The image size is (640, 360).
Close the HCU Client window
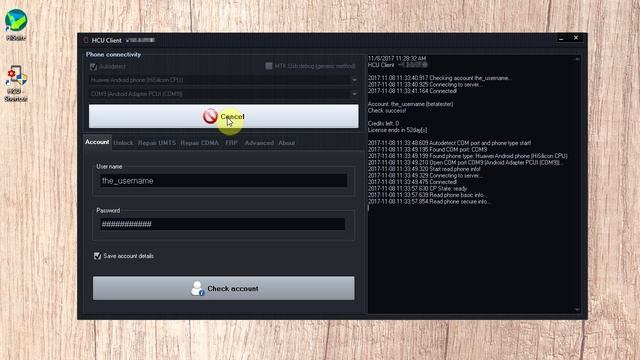[x=576, y=38]
